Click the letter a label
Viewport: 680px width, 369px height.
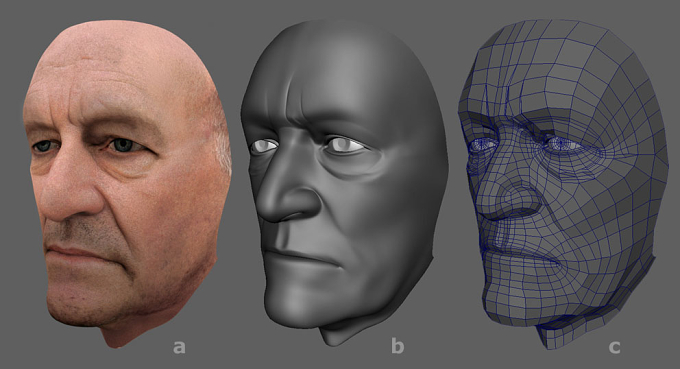[179, 347]
